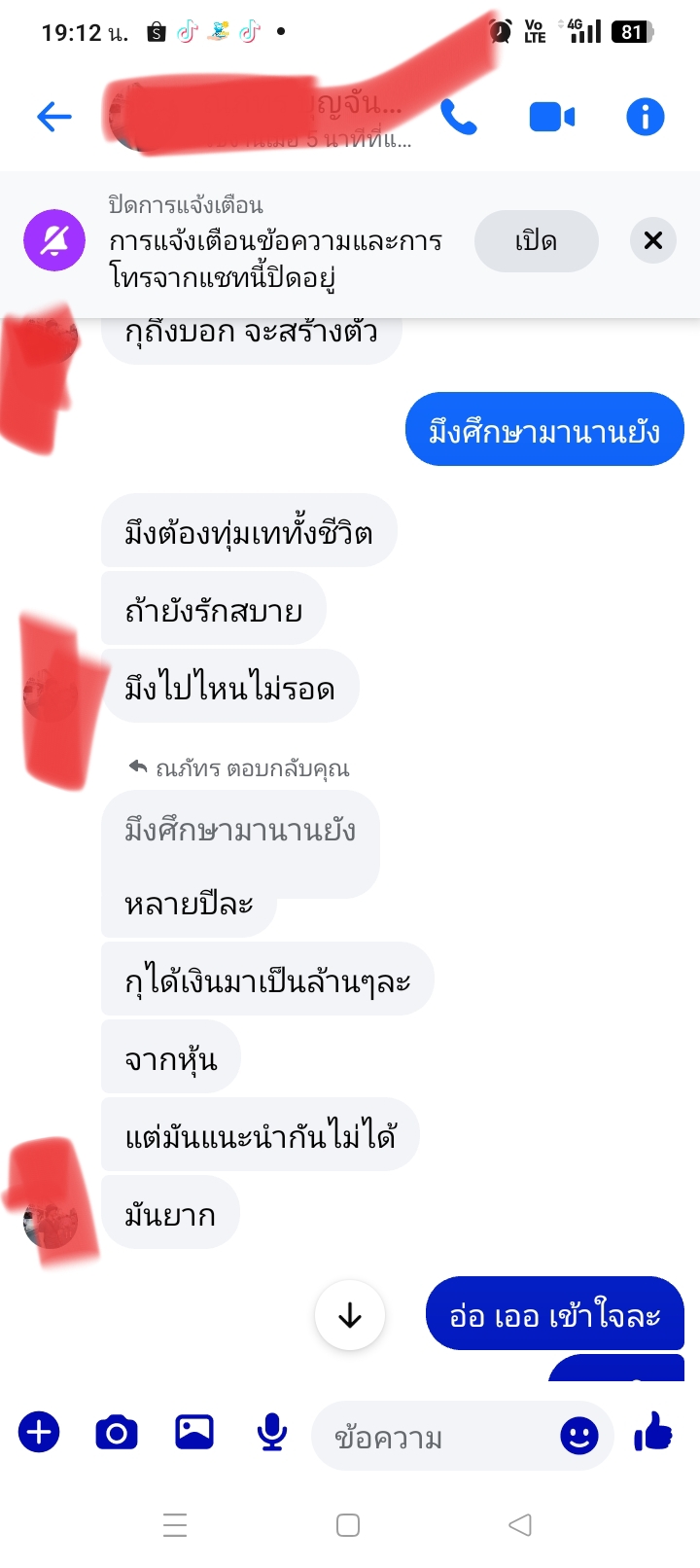Tap the purple muted bell icon
This screenshot has height=1568, width=700.
tap(54, 240)
